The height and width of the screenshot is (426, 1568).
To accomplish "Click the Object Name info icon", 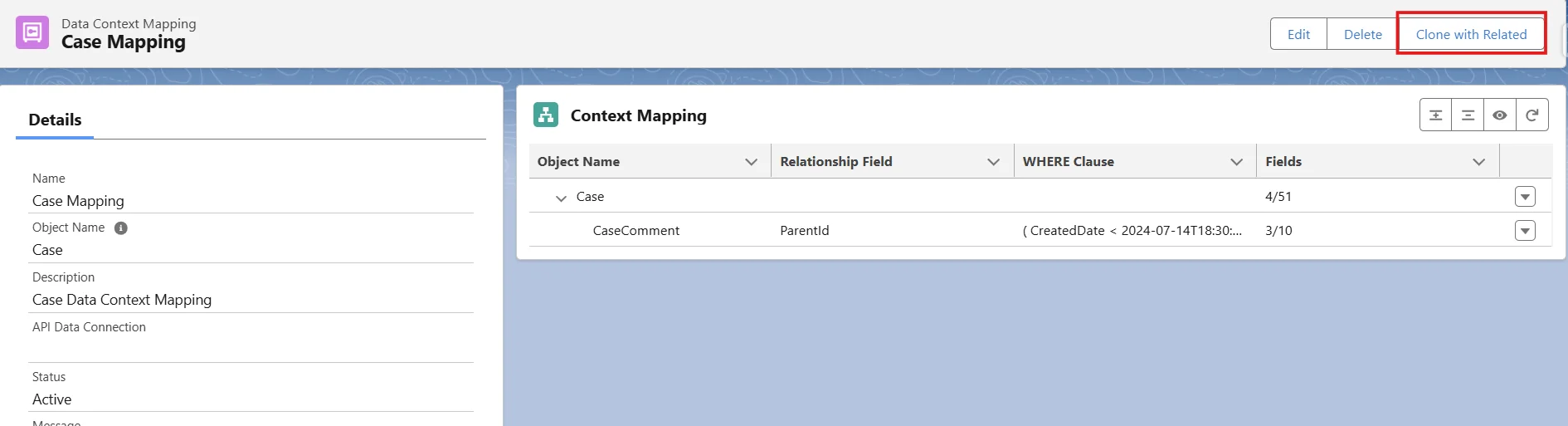I will [x=121, y=228].
